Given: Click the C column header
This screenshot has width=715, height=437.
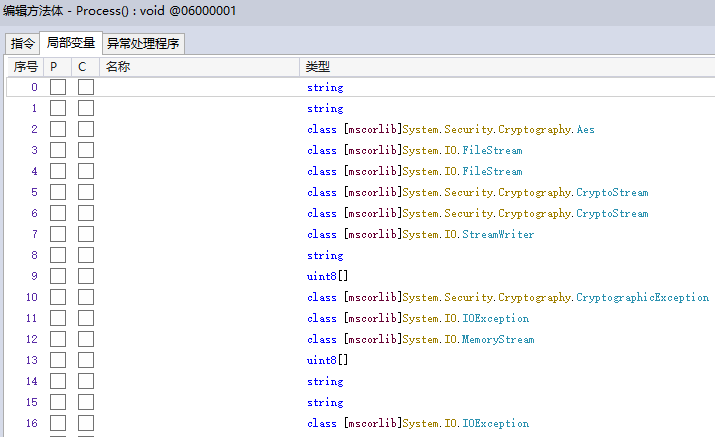Looking at the screenshot, I should coord(85,67).
